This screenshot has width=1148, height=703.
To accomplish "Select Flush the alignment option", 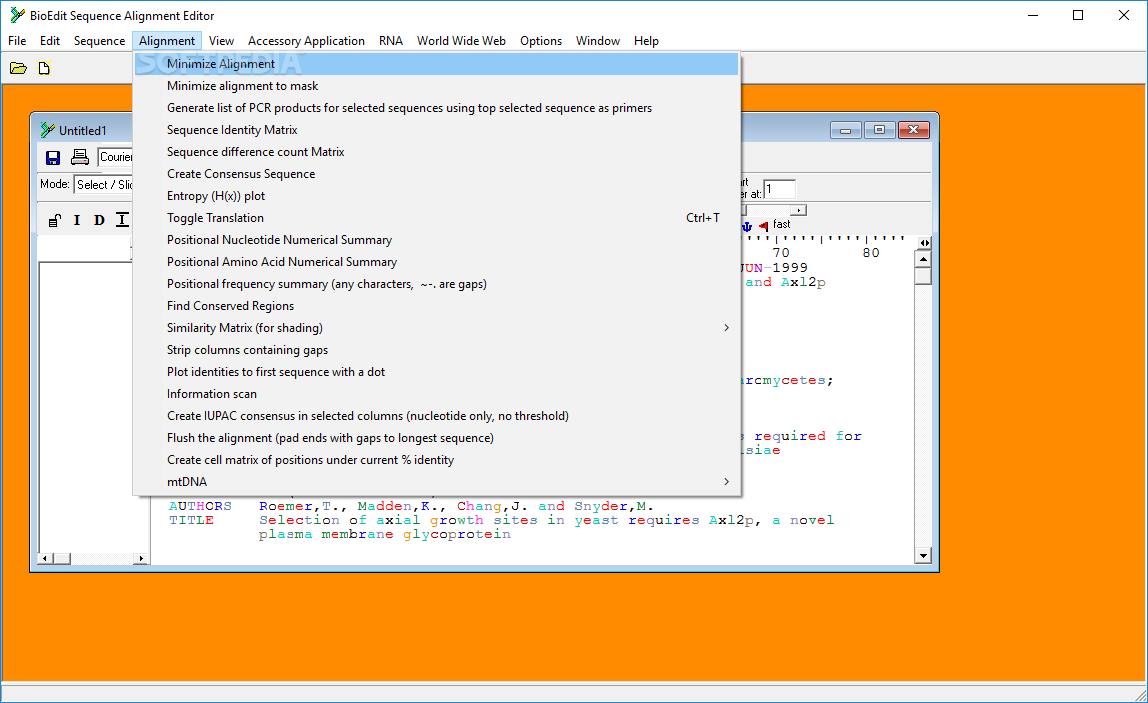I will [436, 438].
